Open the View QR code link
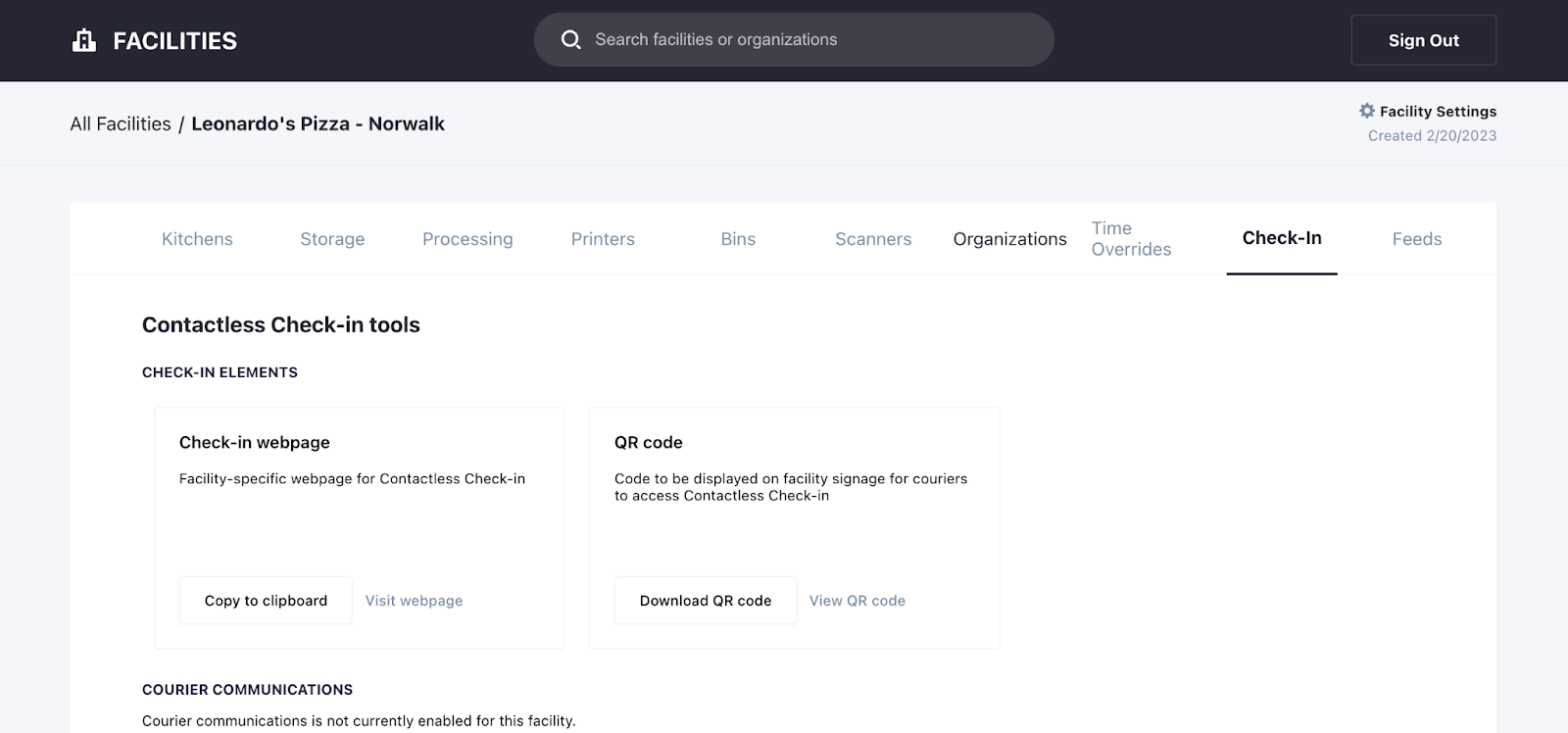This screenshot has width=1568, height=733. tap(857, 601)
